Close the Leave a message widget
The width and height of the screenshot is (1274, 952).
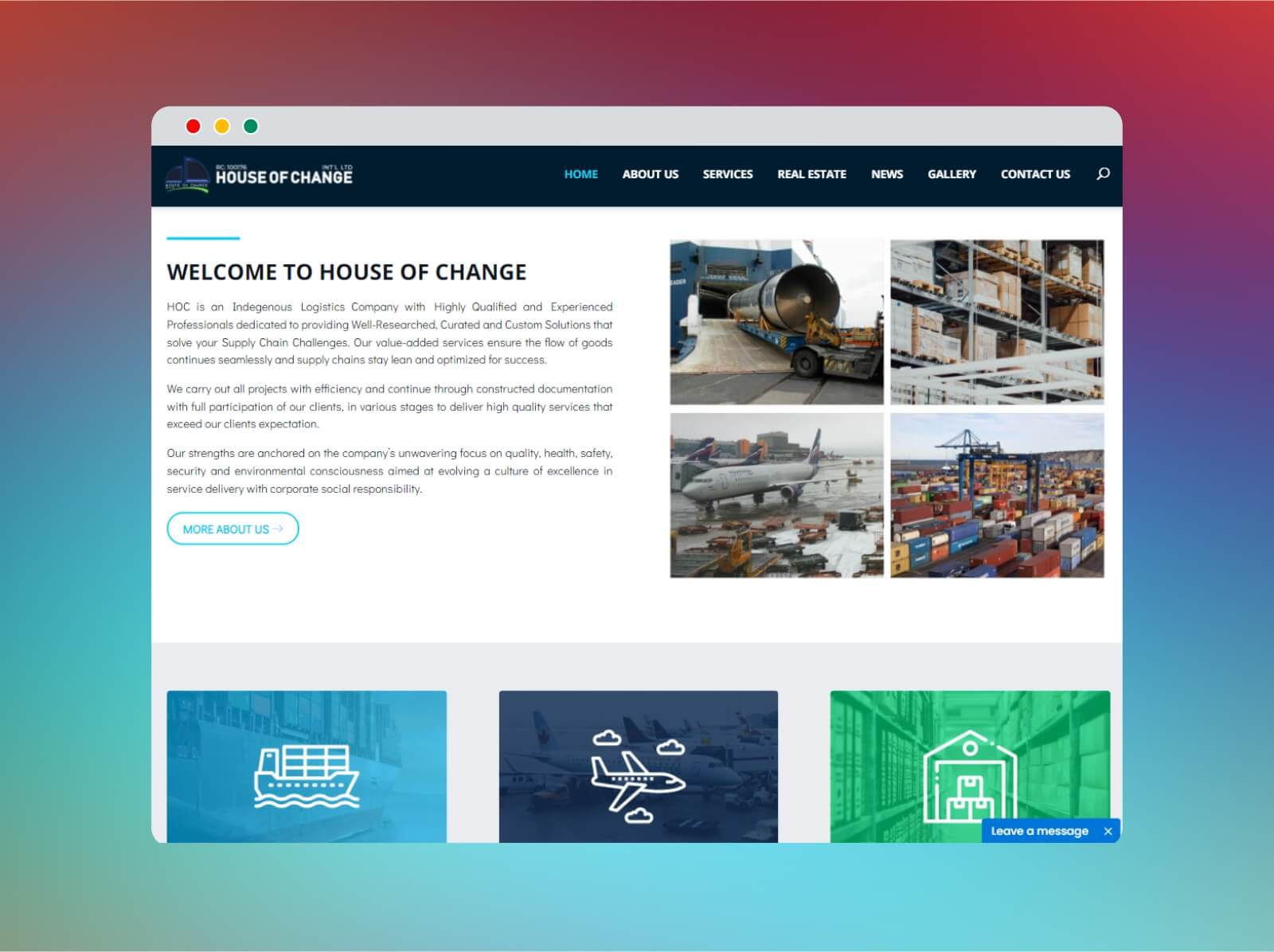[1108, 831]
